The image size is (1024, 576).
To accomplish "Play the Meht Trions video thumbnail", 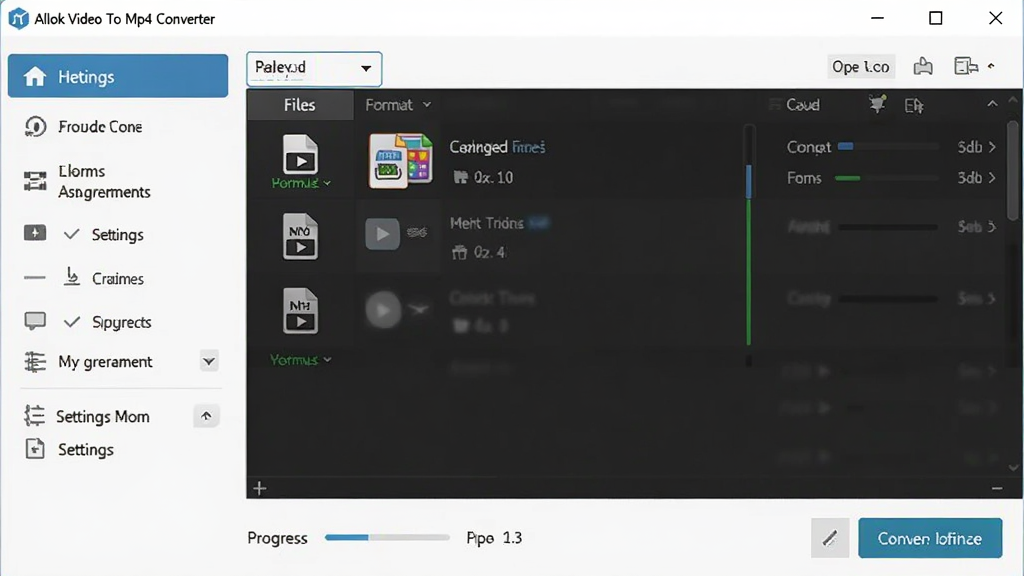I will click(382, 234).
